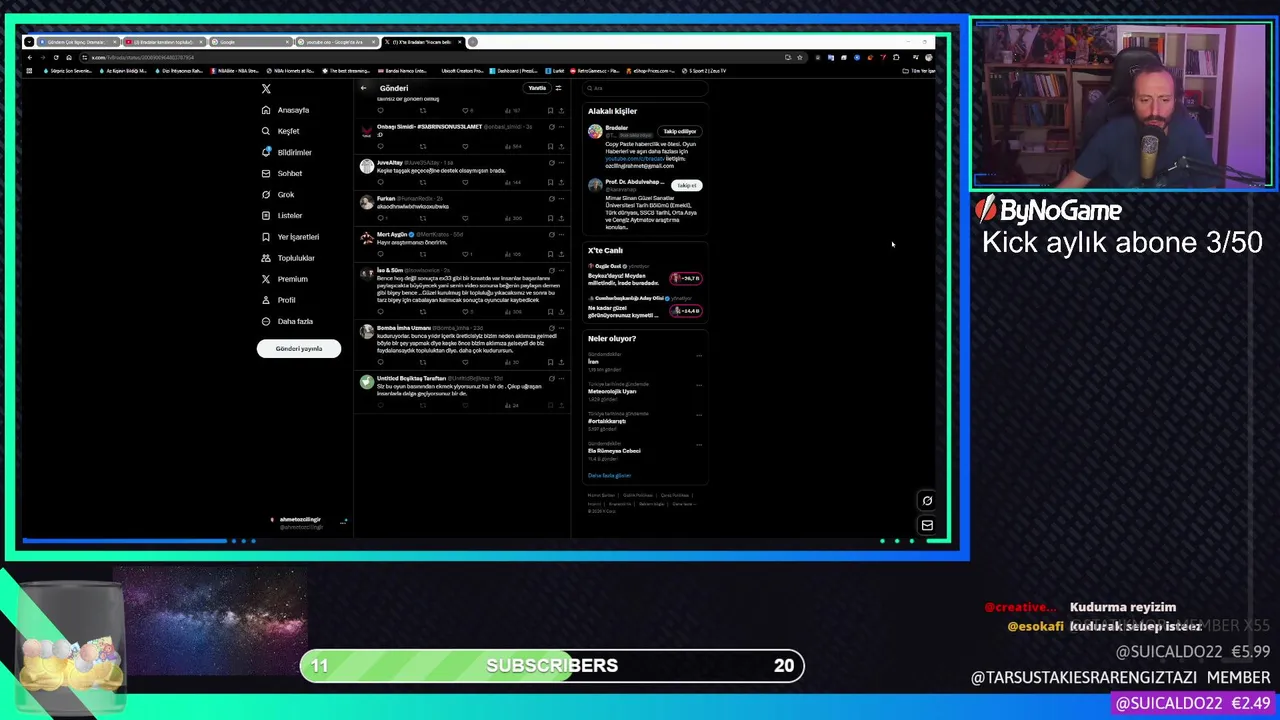This screenshot has width=1280, height=720.
Task: Go to Anasayfa in the sidebar
Action: 286,110
